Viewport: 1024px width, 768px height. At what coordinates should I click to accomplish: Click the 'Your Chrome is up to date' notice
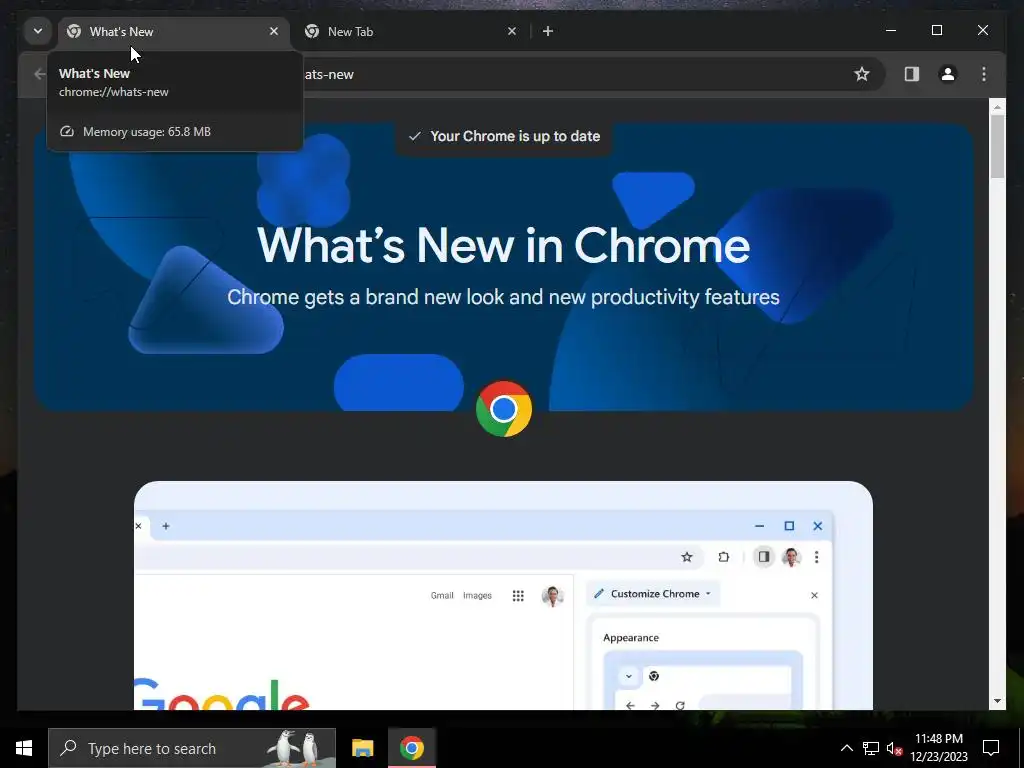tap(504, 136)
